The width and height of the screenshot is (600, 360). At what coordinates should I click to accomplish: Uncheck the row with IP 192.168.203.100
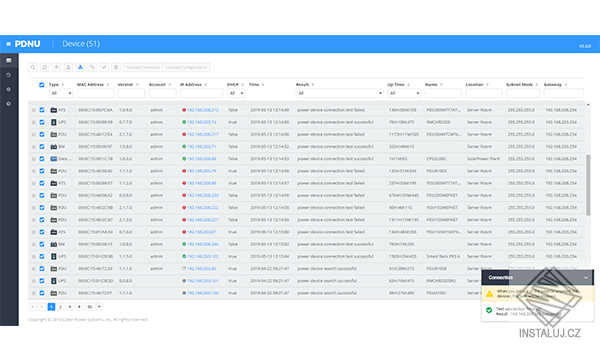[x=42, y=293]
